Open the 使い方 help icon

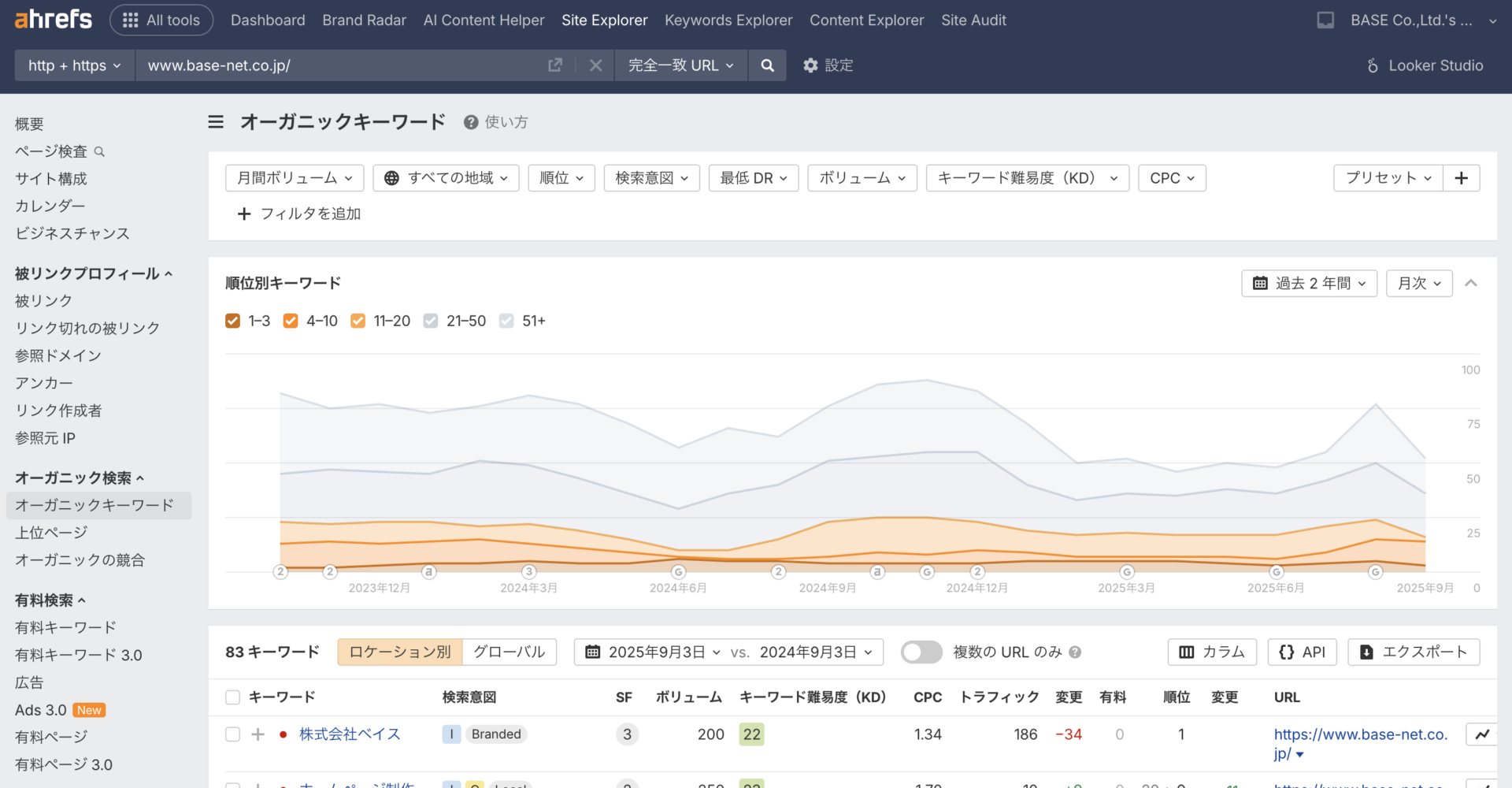tap(471, 122)
